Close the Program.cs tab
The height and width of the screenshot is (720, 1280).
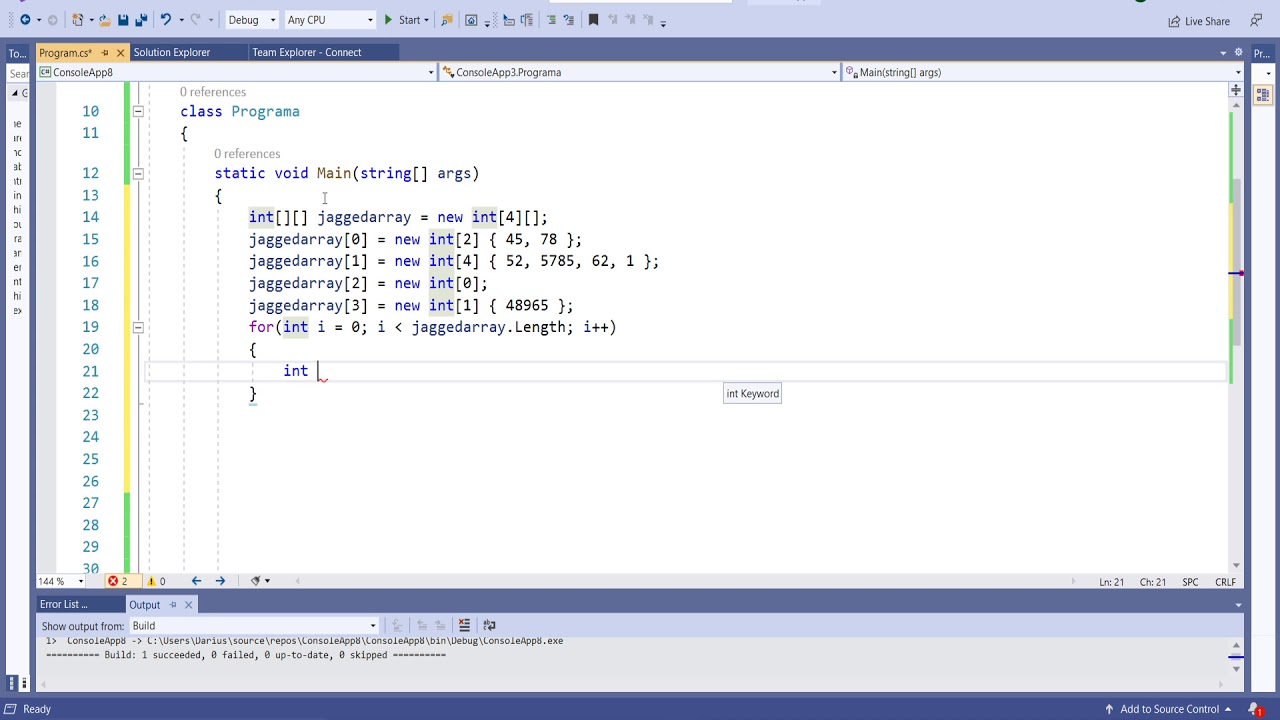coord(120,52)
